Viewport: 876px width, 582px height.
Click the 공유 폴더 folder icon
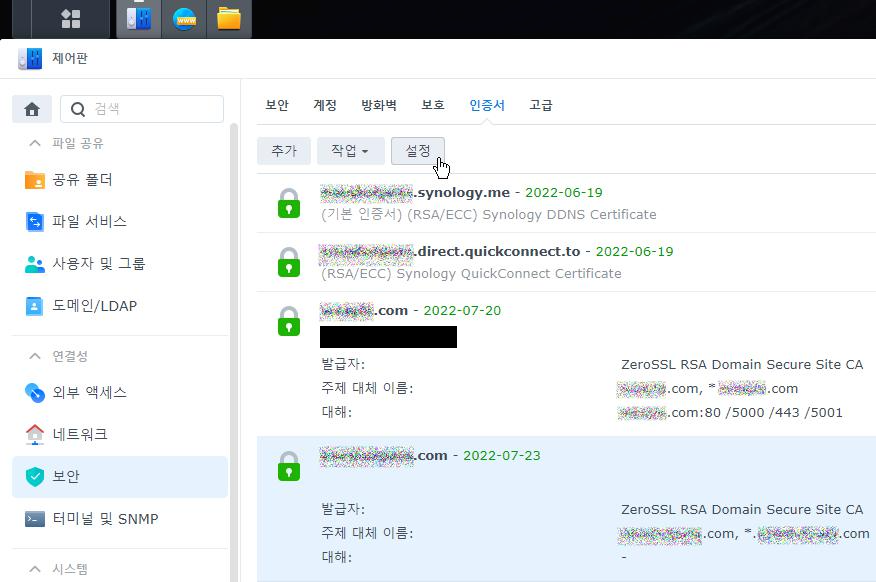tap(35, 180)
